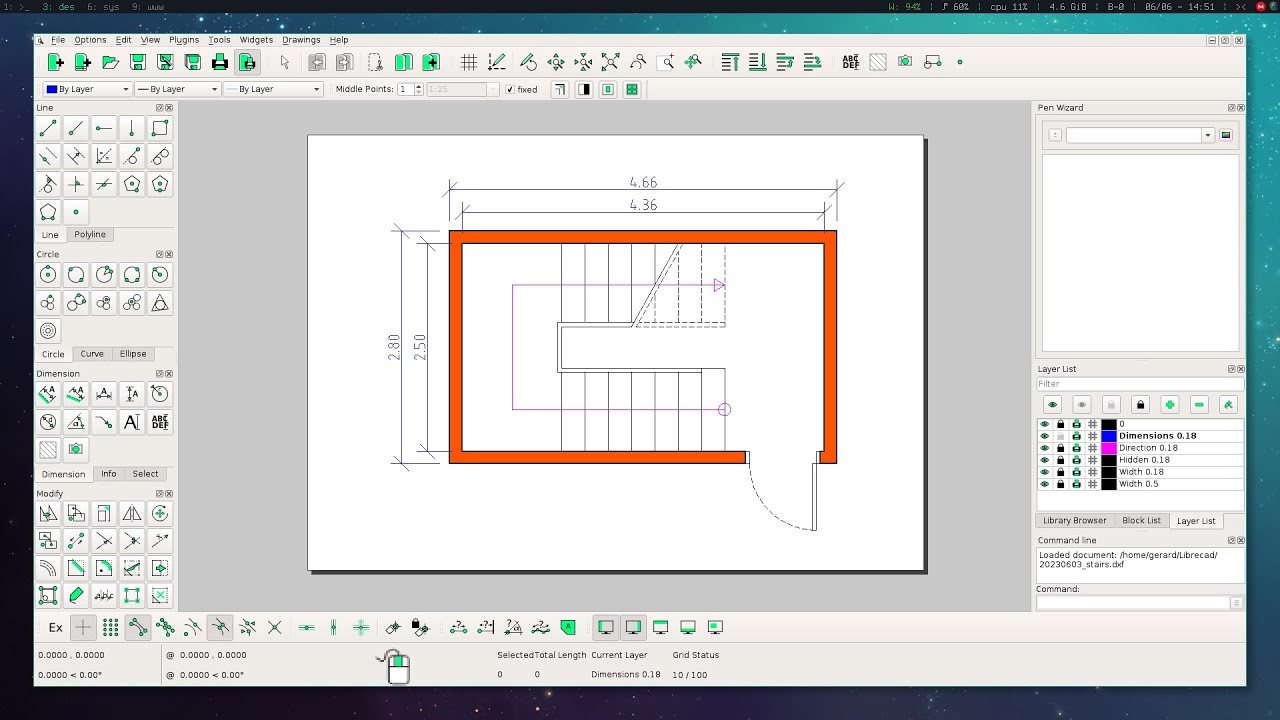
Task: Click the Edit Layer attributes icon
Action: 1229,405
